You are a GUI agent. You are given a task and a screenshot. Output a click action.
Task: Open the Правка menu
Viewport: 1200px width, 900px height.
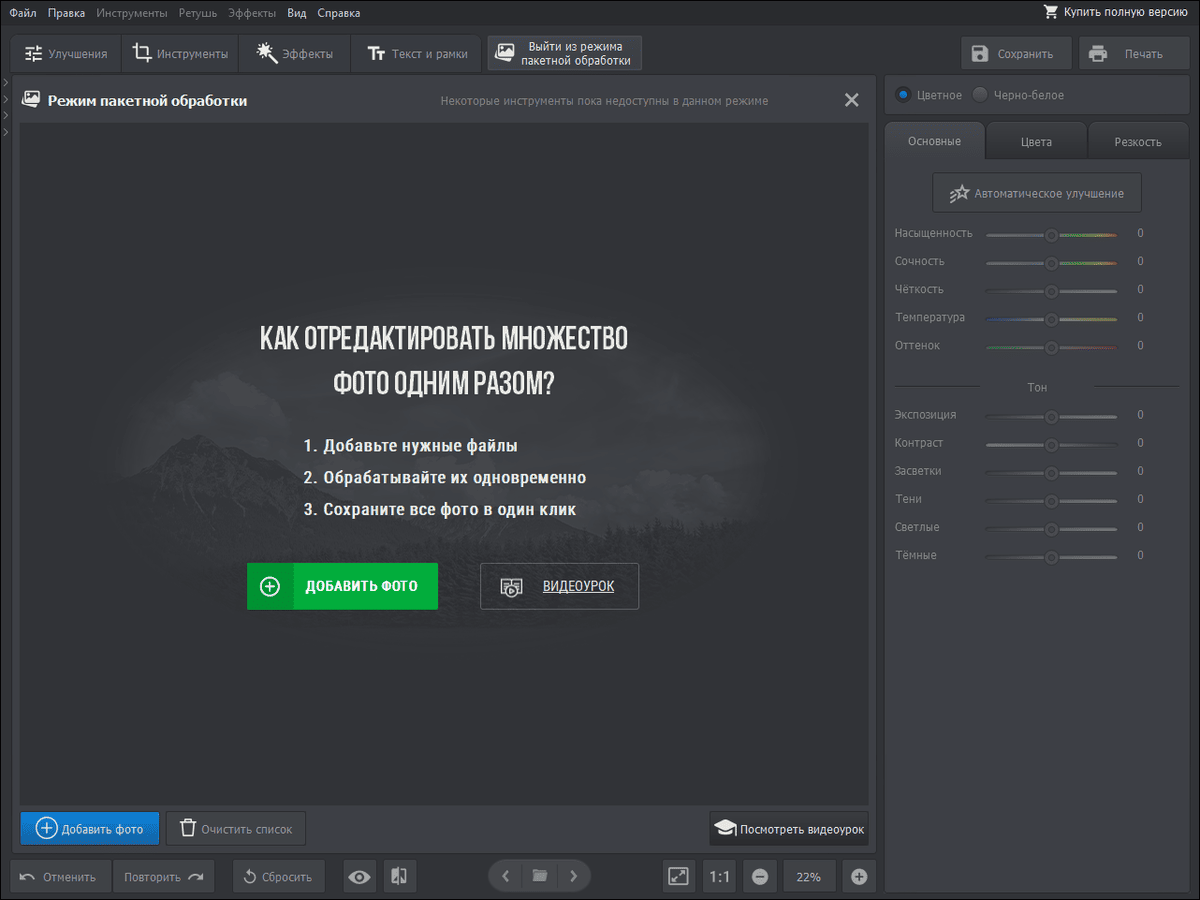click(67, 13)
